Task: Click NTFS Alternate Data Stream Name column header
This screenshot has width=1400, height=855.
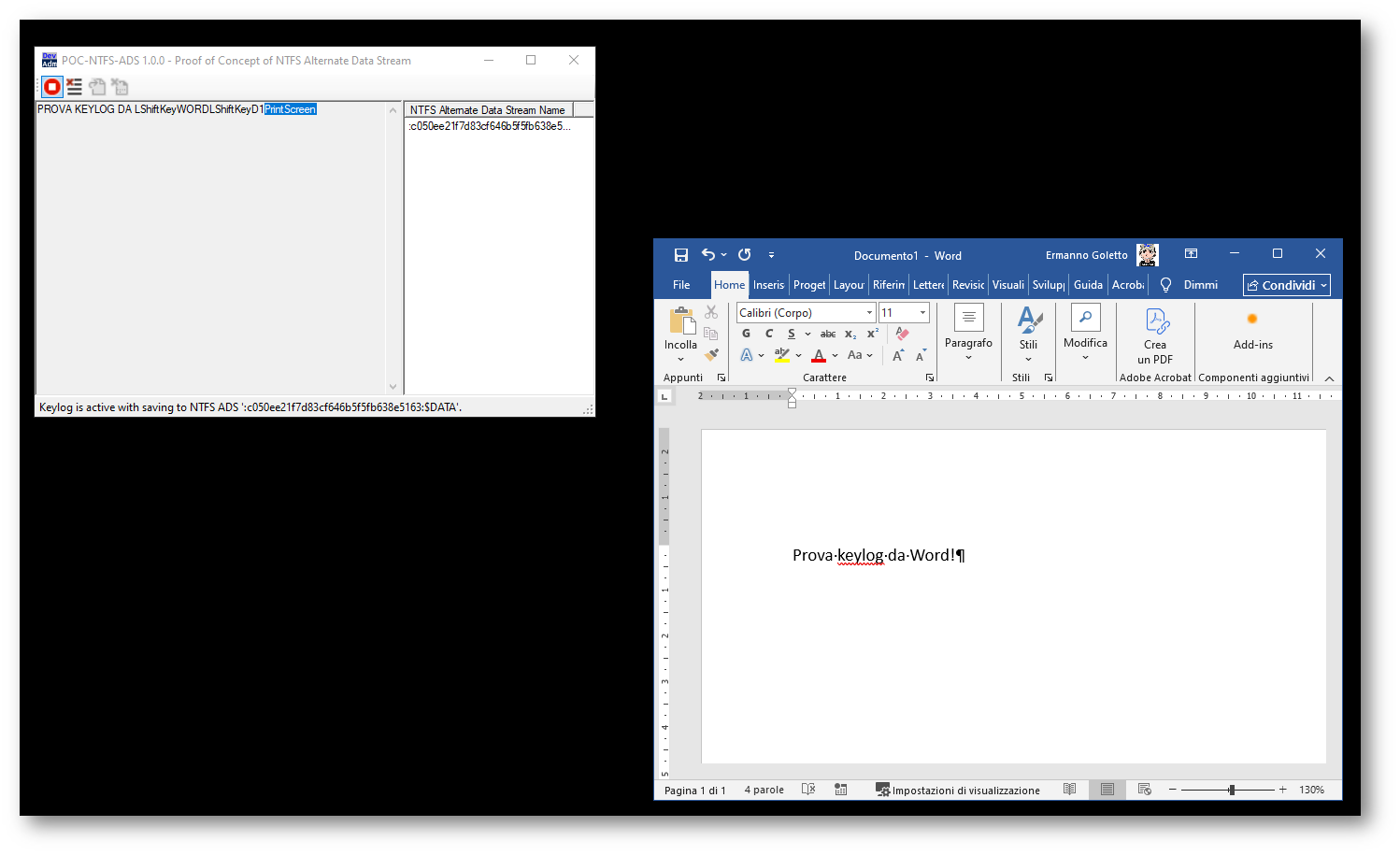Action: (x=488, y=109)
